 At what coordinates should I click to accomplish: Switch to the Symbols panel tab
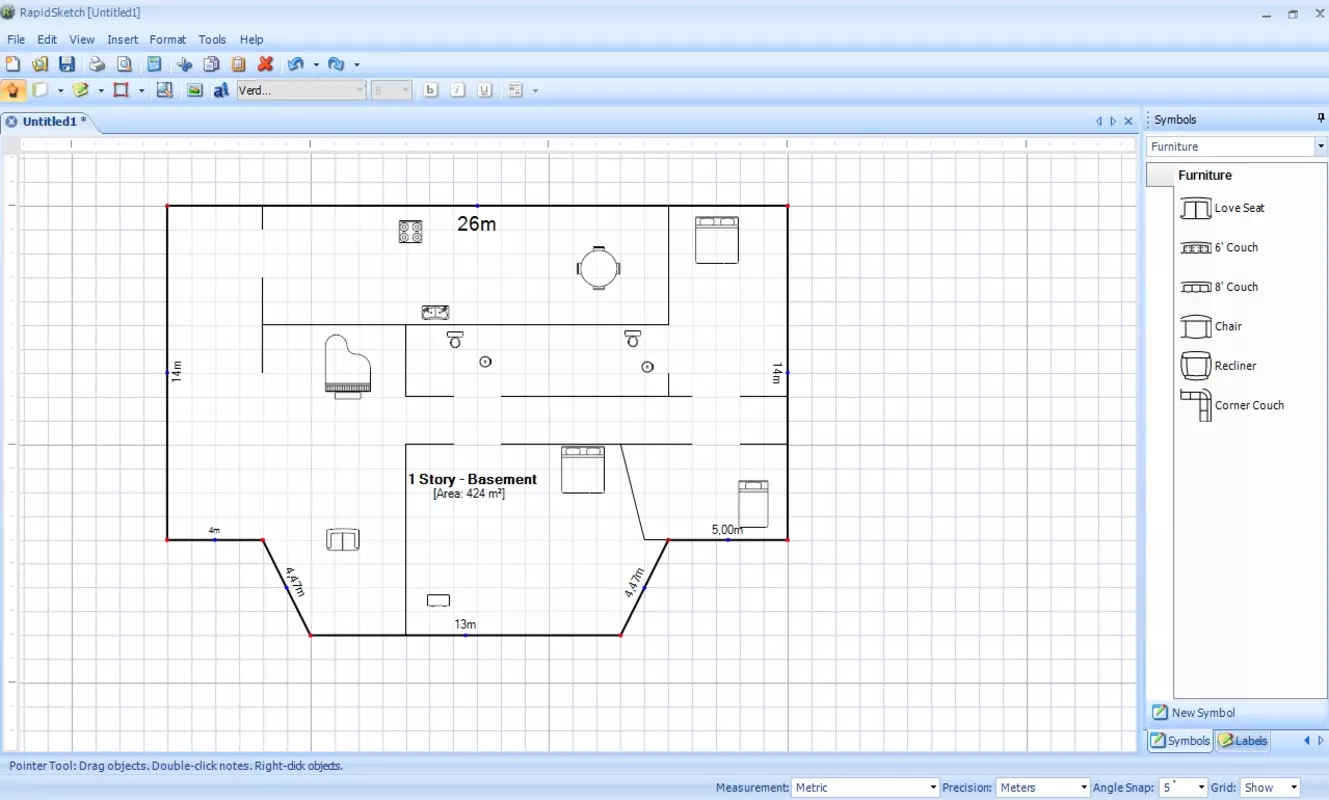(1180, 741)
